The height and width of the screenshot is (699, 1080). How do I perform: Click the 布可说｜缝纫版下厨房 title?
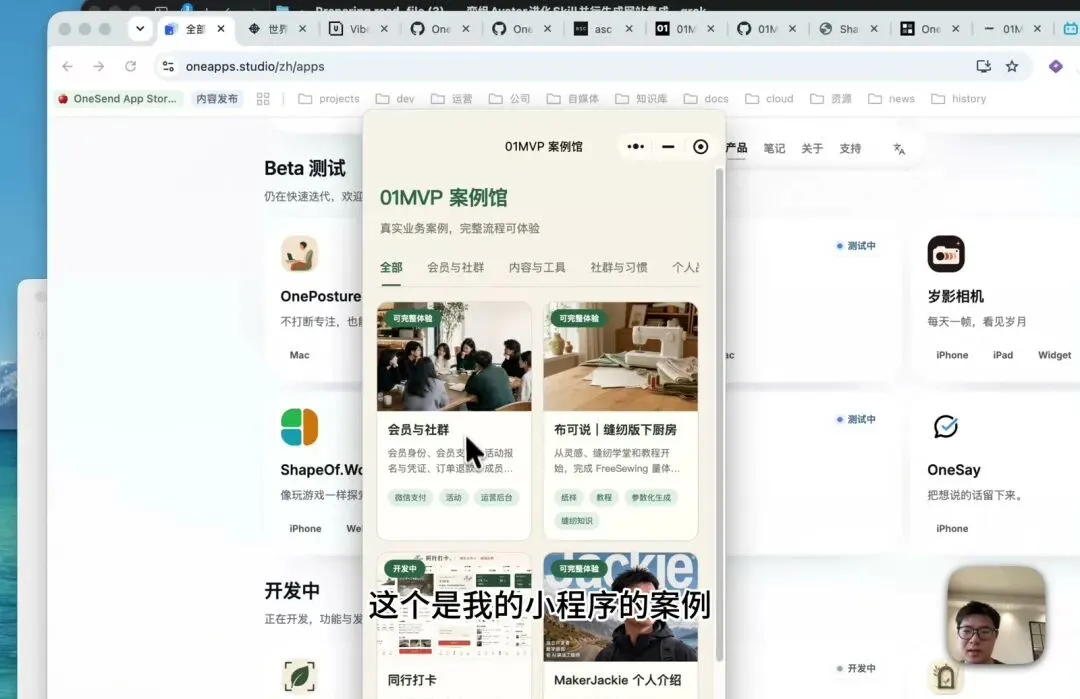pyautogui.click(x=615, y=429)
